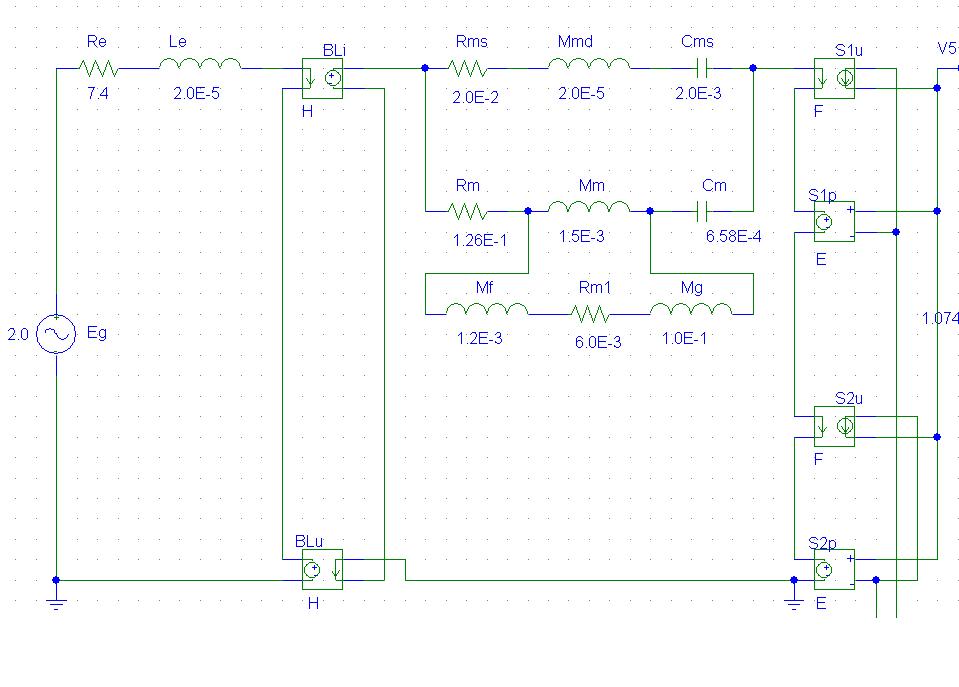Select the Mmd inductor symbol
The width and height of the screenshot is (959, 687).
pos(589,66)
